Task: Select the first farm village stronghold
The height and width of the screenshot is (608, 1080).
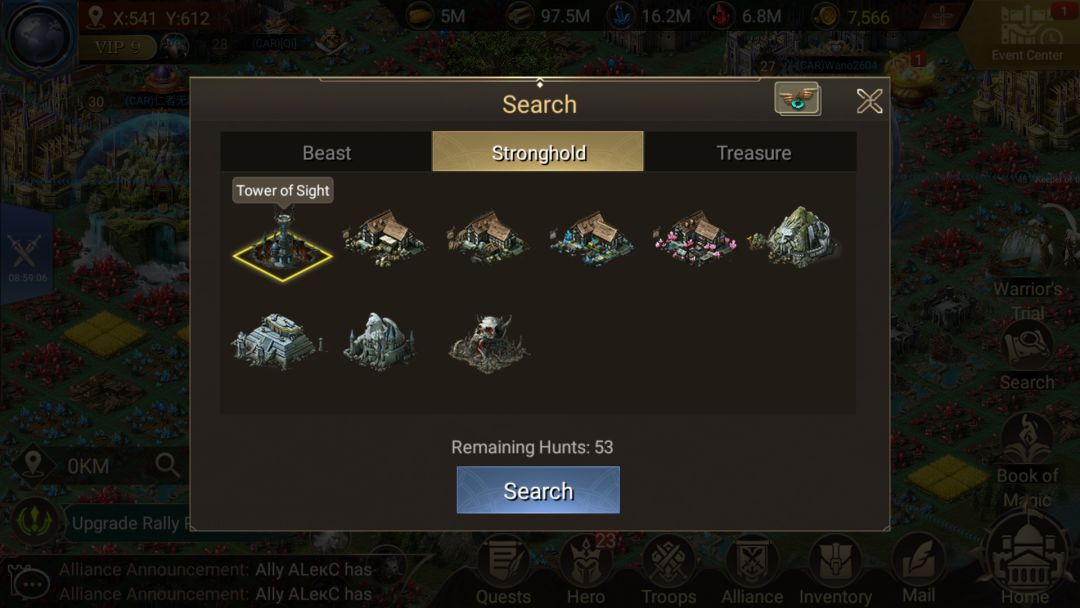Action: coord(384,239)
